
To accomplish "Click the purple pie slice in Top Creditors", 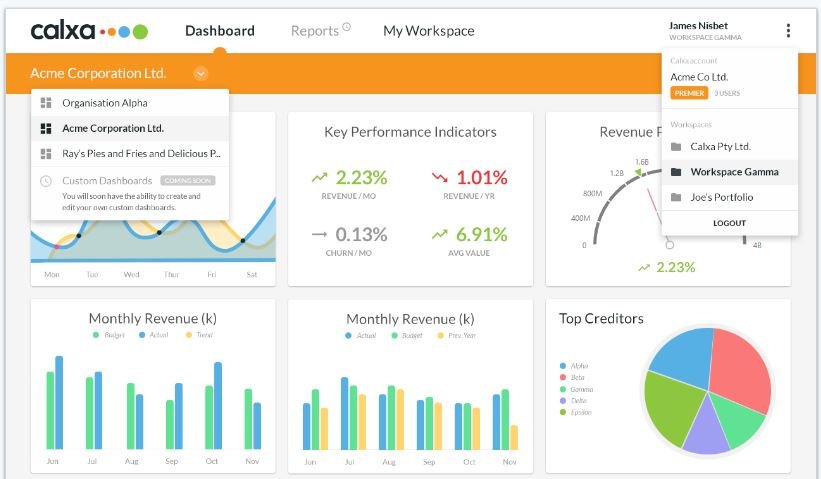I will [x=707, y=429].
